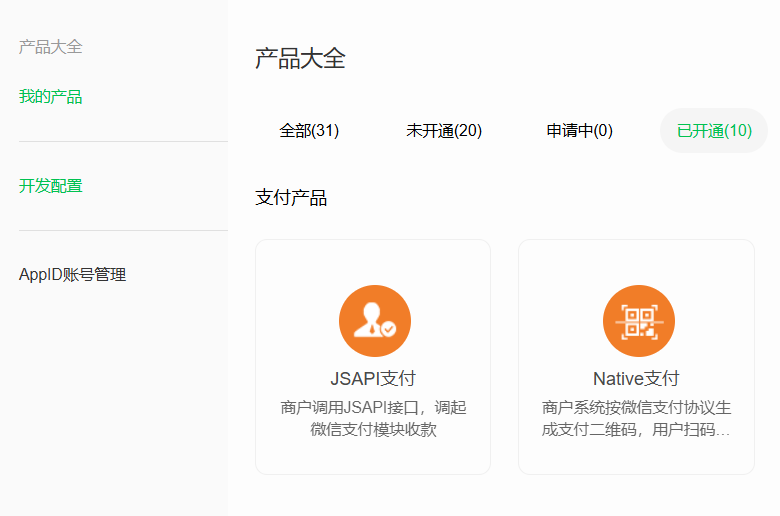The width and height of the screenshot is (780, 516).
Task: Click the first line of Native支付's description
Action: (x=636, y=408)
